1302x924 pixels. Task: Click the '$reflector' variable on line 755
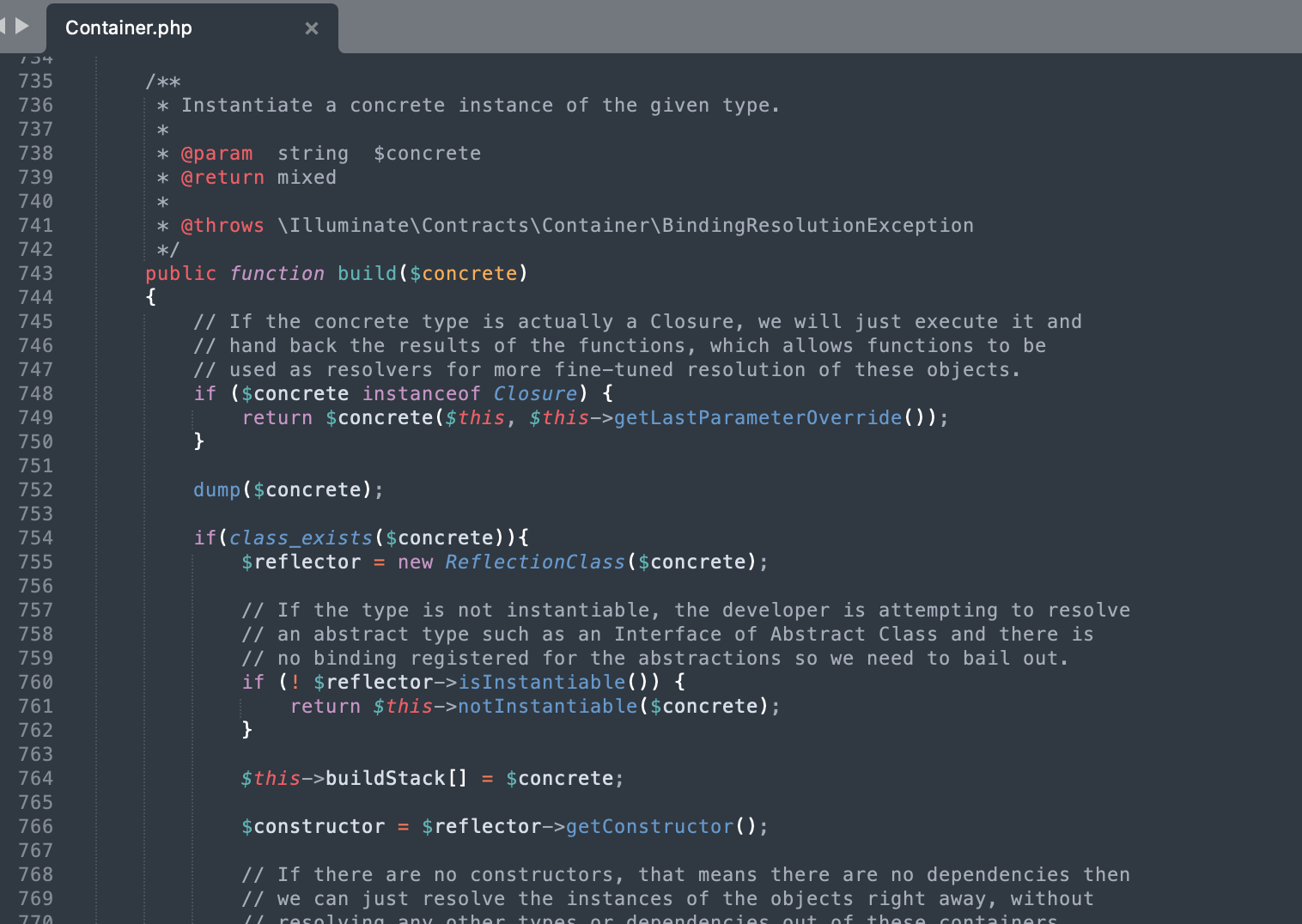pos(301,562)
